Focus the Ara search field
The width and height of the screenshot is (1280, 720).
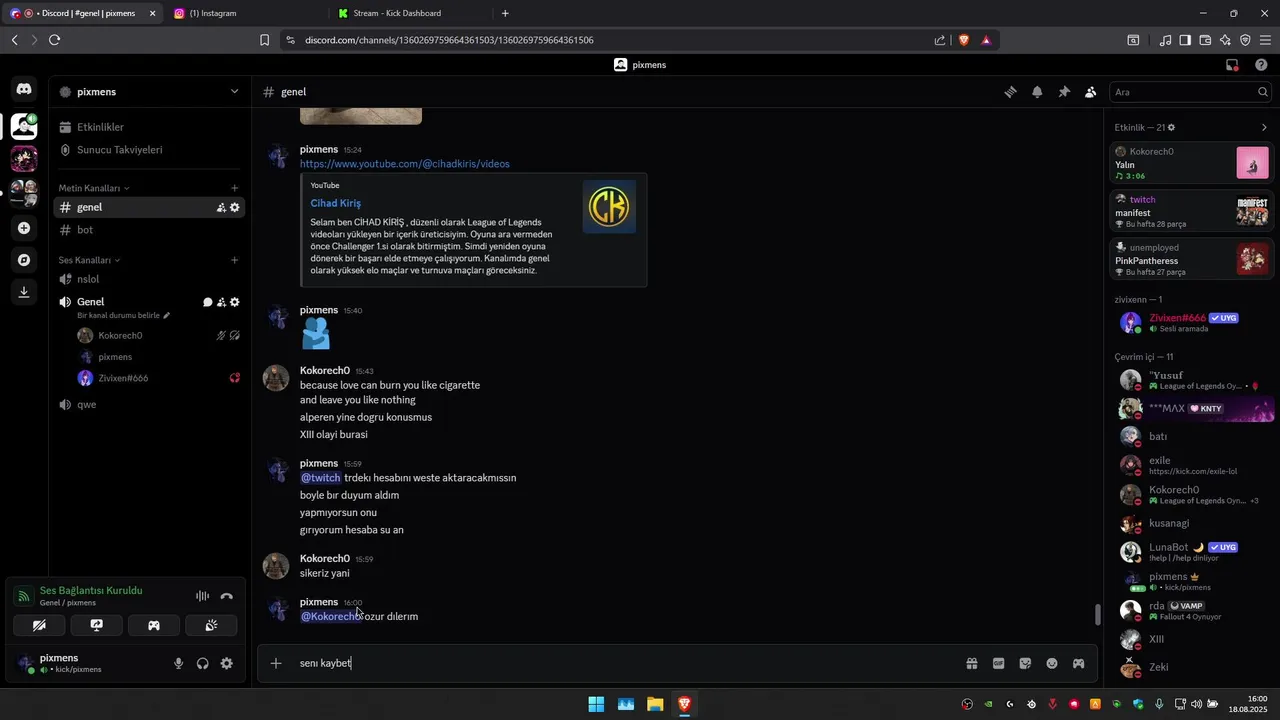point(1190,92)
